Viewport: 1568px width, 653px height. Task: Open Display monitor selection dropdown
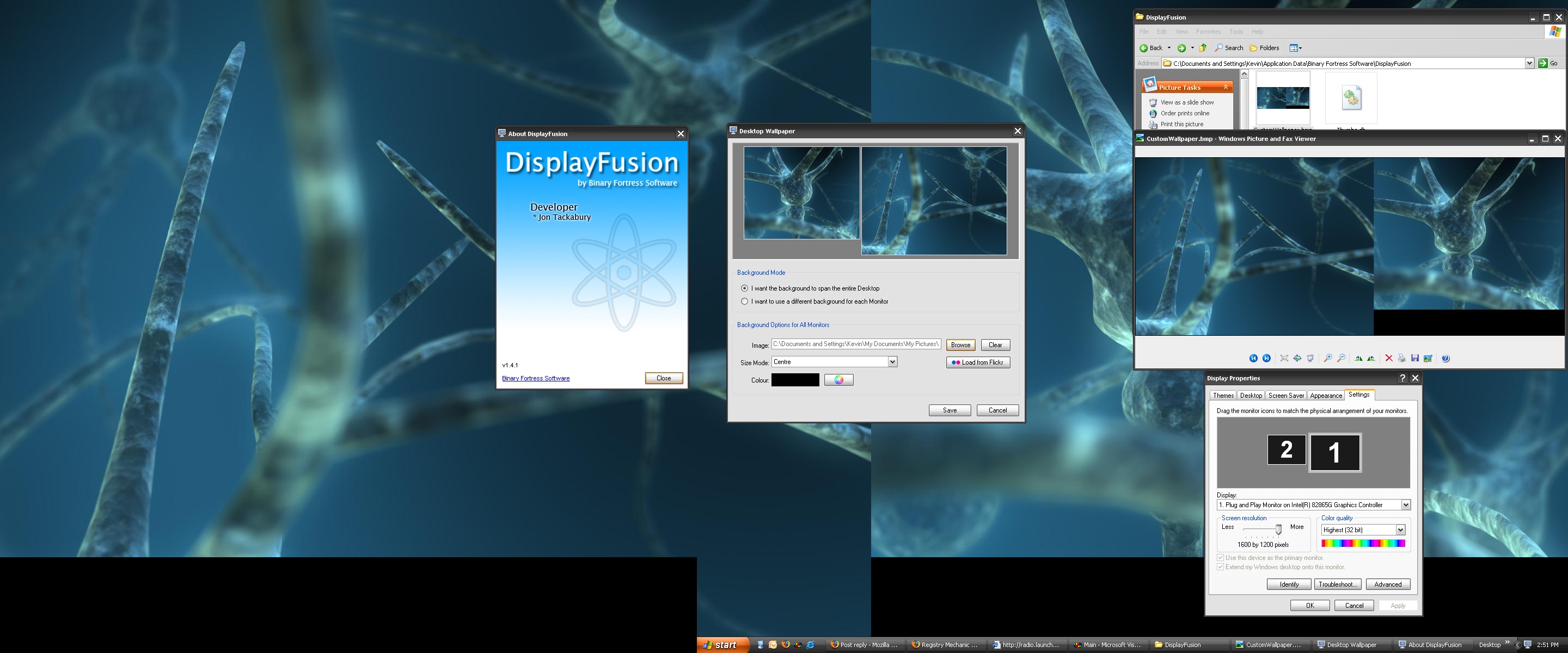tap(1405, 505)
